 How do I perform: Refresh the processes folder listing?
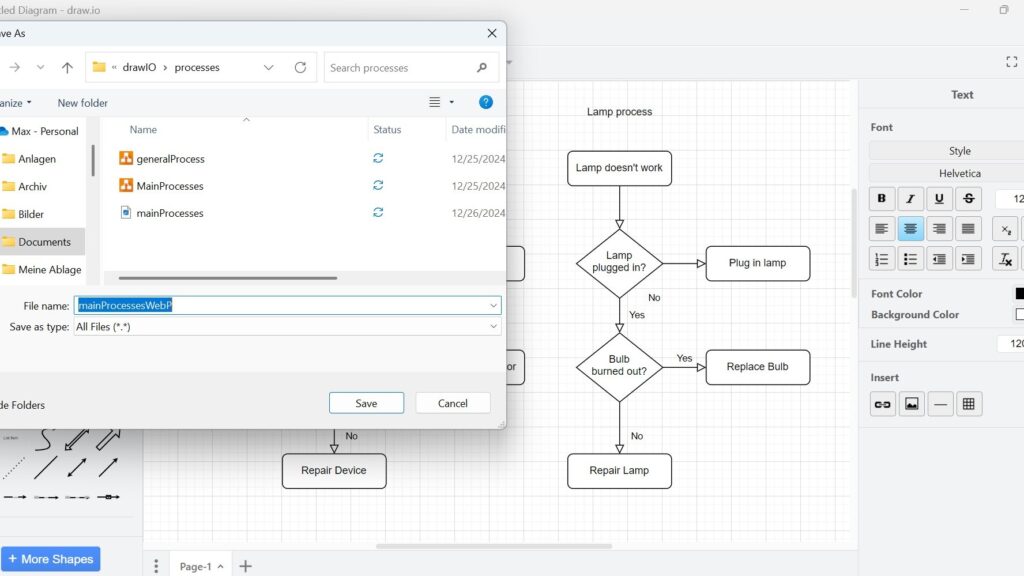300,68
